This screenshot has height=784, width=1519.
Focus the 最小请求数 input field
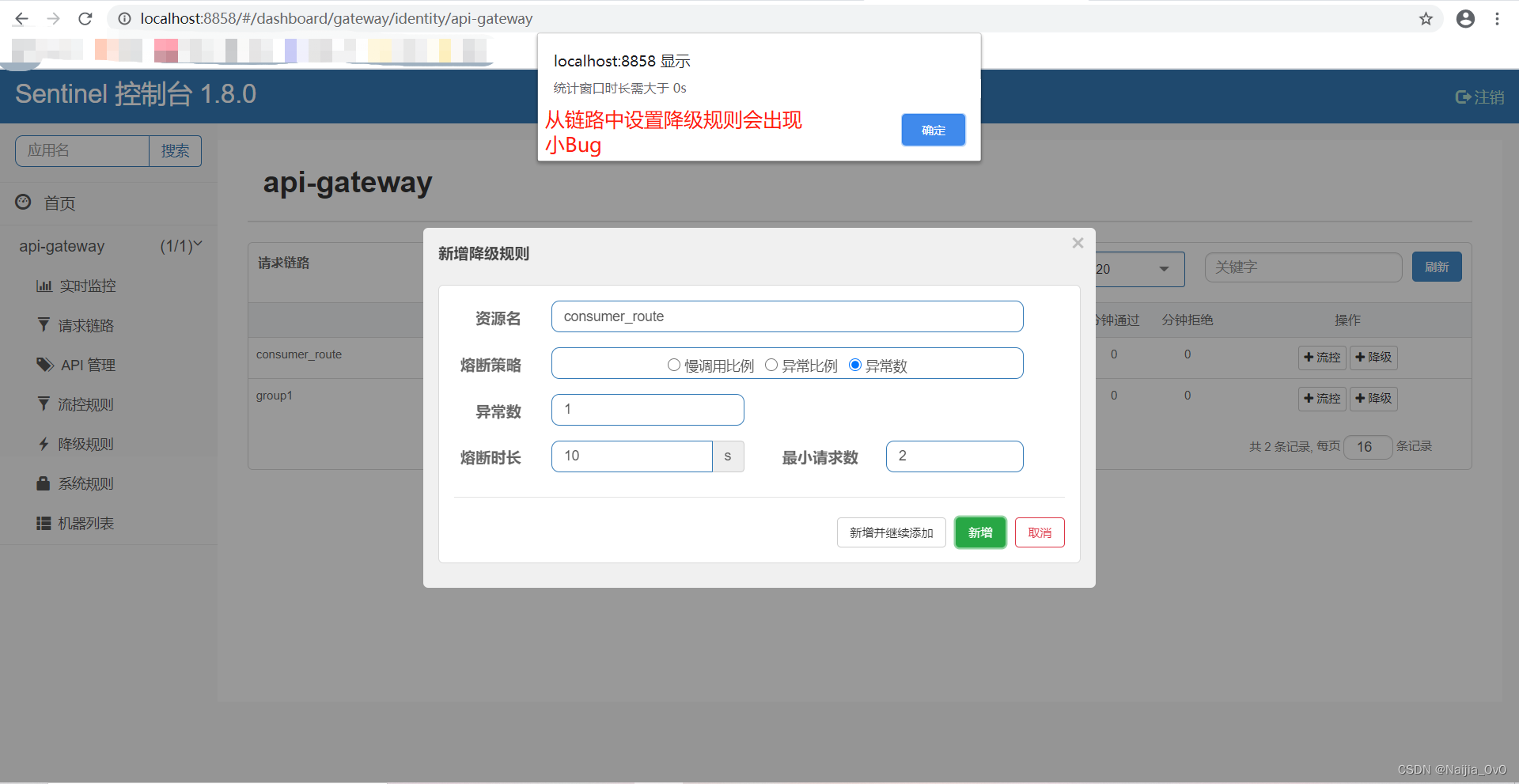point(954,456)
